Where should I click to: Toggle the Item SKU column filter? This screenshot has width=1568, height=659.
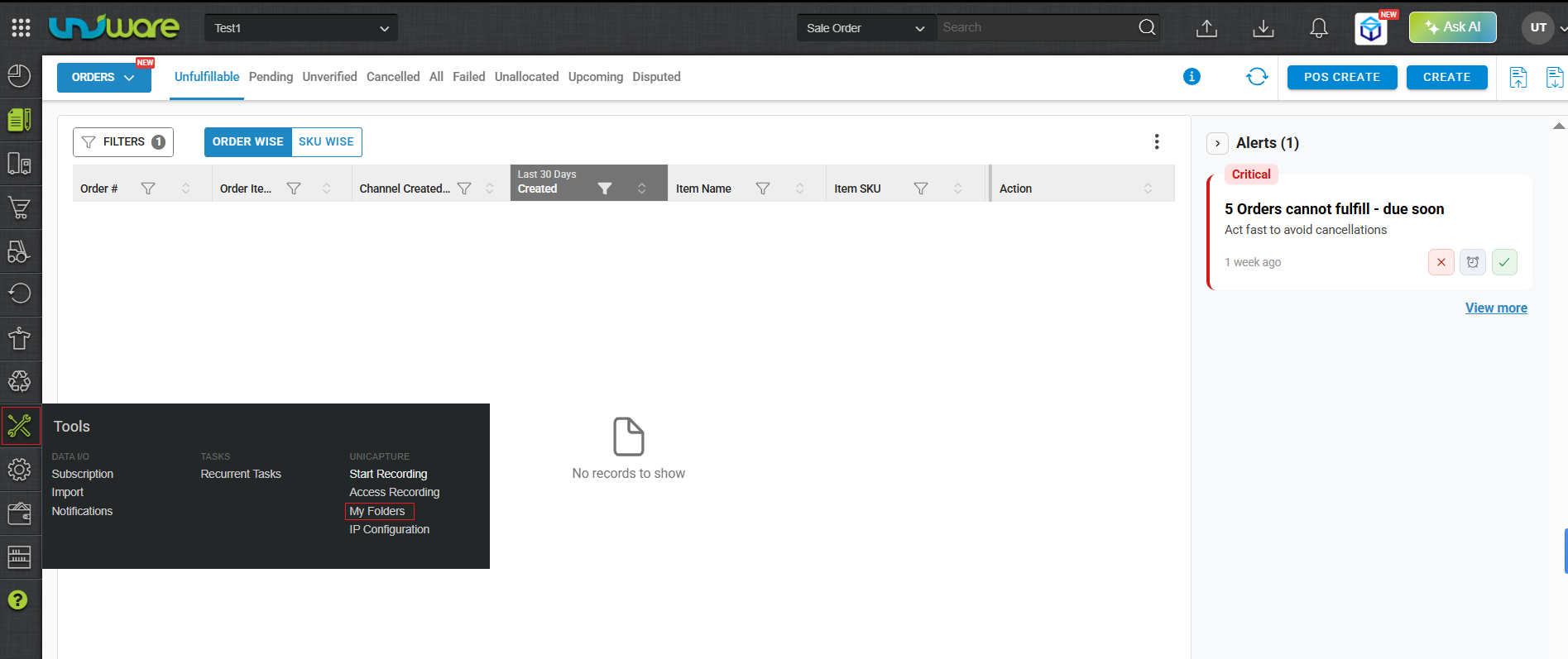coord(921,189)
